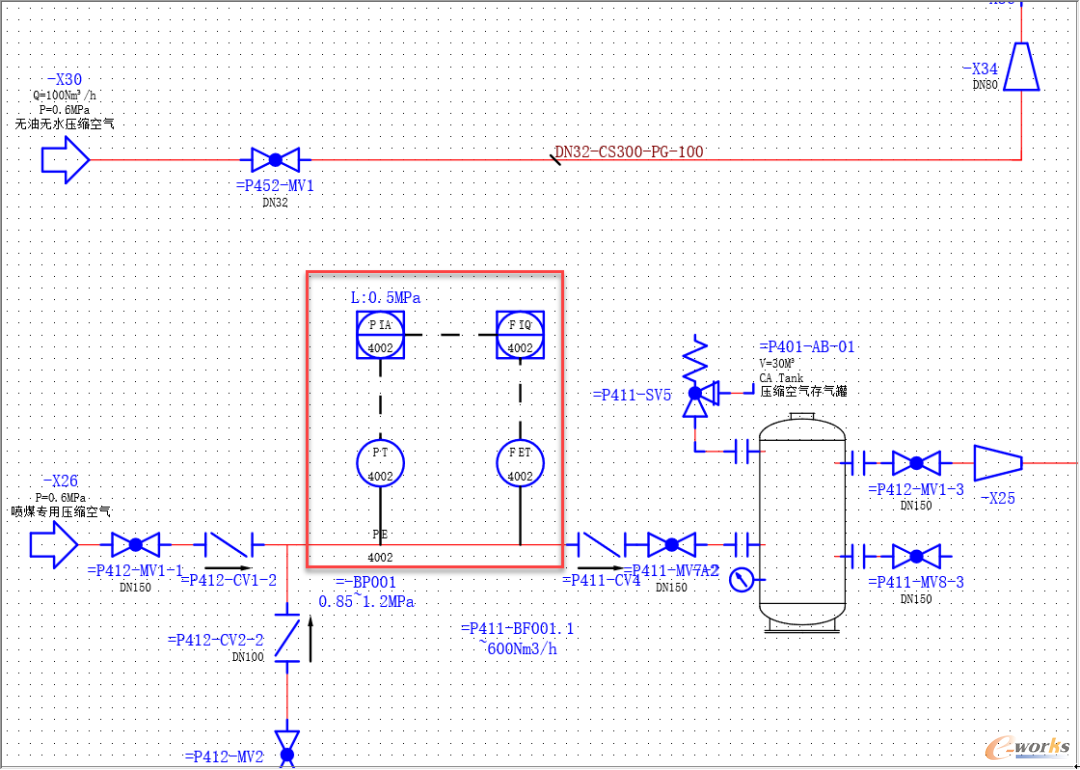
Task: Click the =-BP001 tag label
Action: coord(366,582)
